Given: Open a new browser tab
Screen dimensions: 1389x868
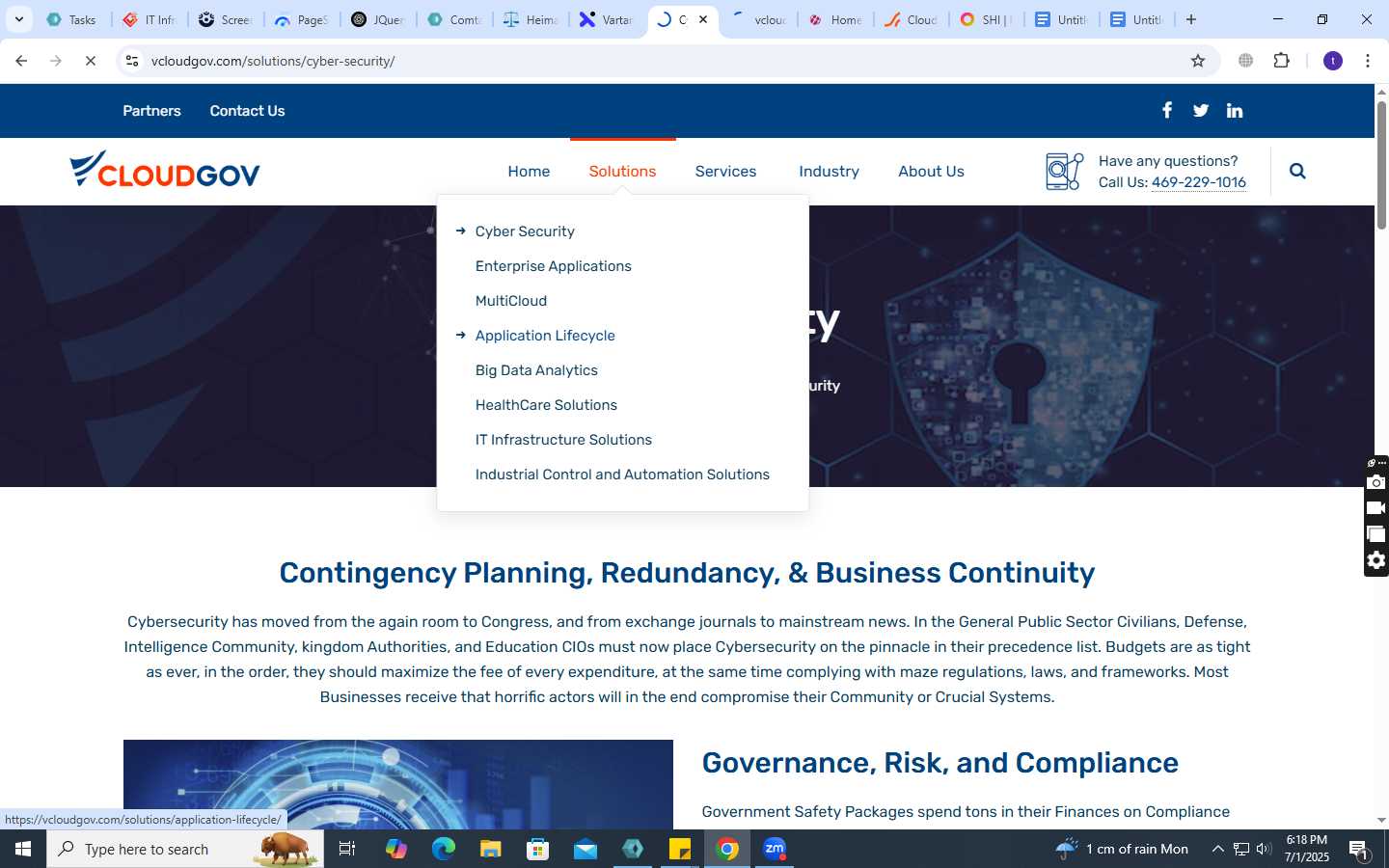Looking at the screenshot, I should coord(1191,19).
